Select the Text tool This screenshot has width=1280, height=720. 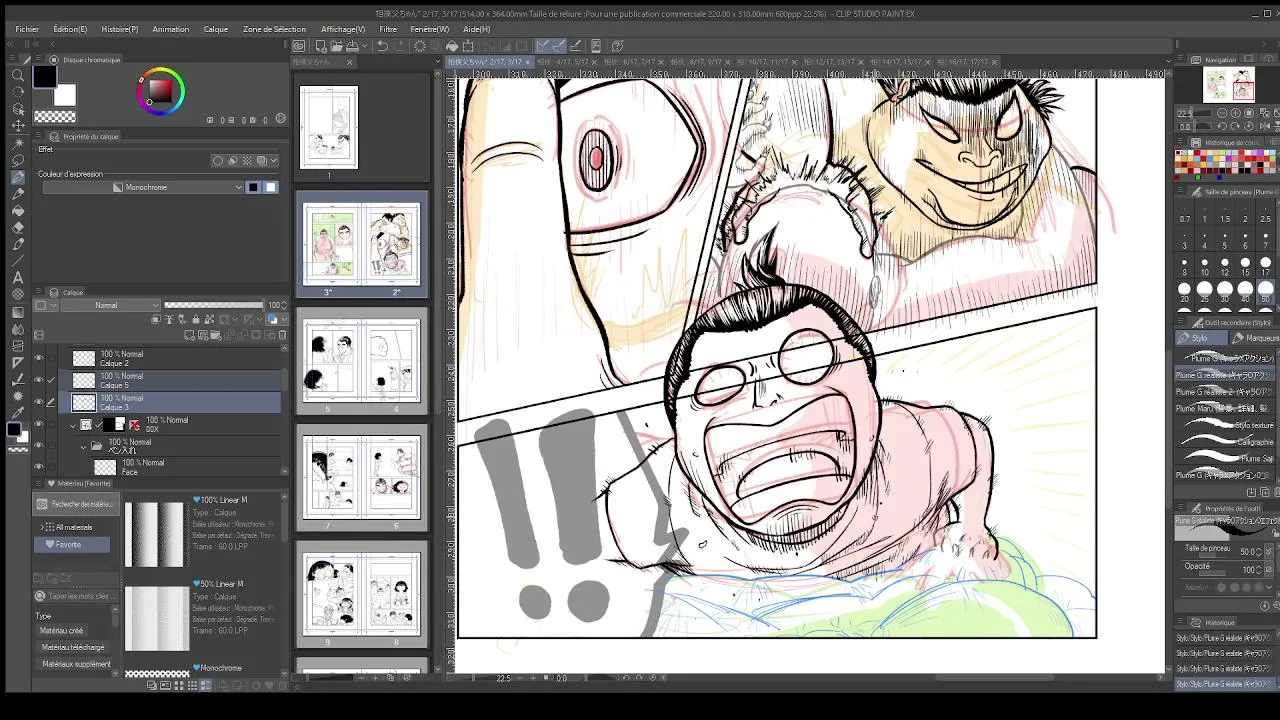pyautogui.click(x=18, y=278)
